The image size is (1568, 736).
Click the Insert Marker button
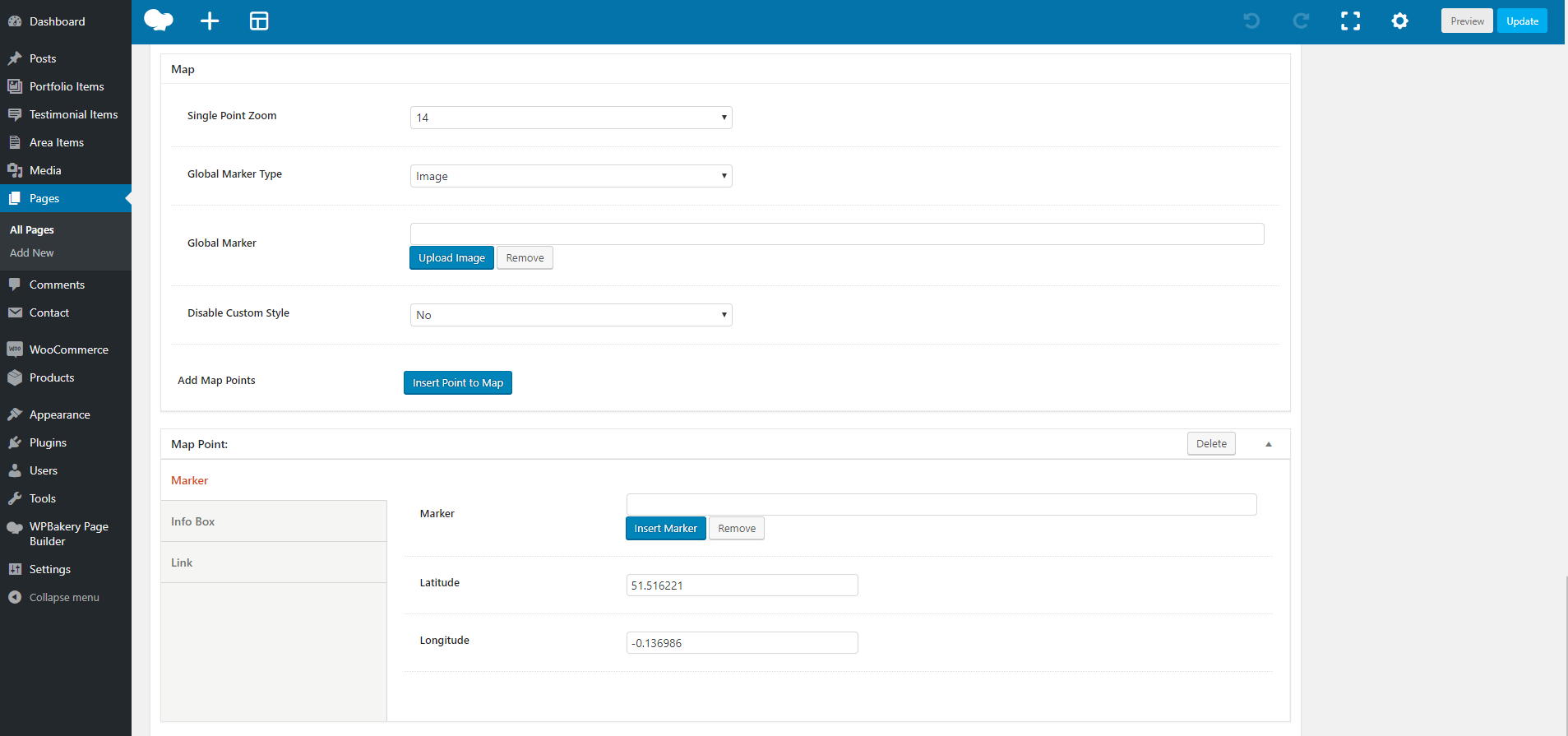coord(666,529)
